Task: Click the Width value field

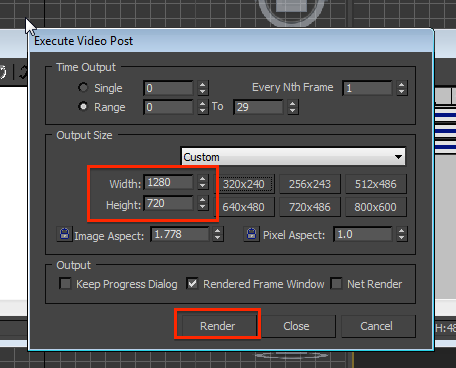Action: click(x=168, y=182)
